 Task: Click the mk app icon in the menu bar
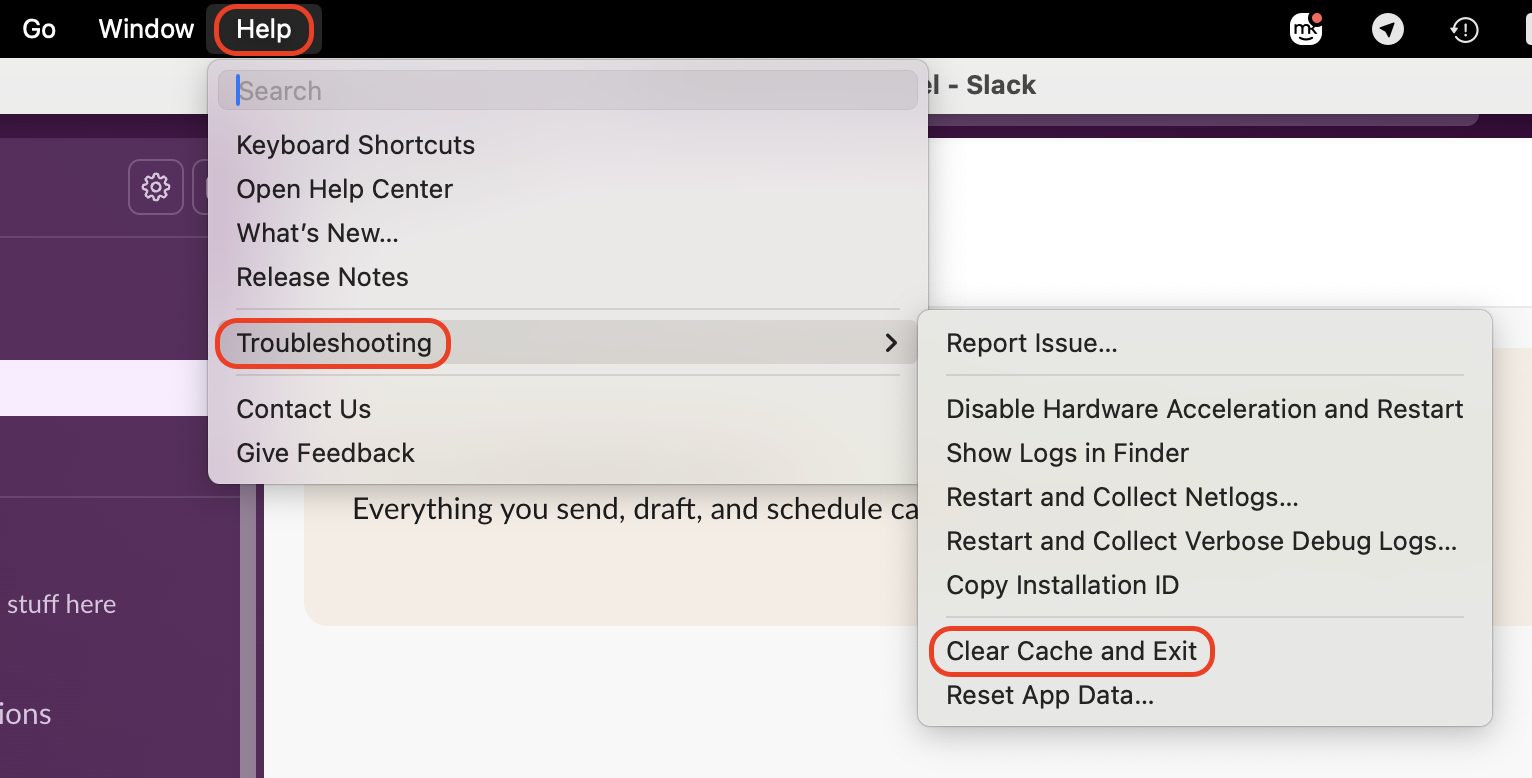1306,29
